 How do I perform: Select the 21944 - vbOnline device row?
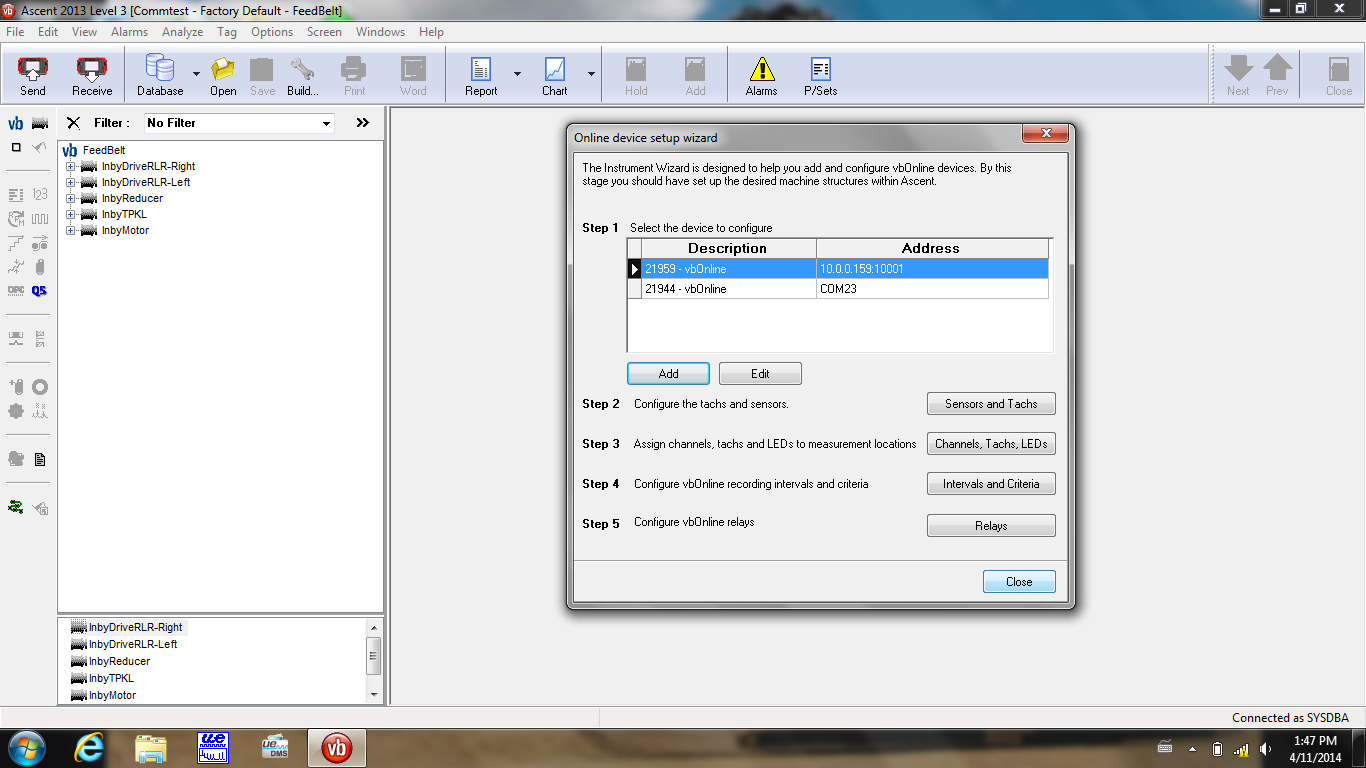[x=838, y=289]
